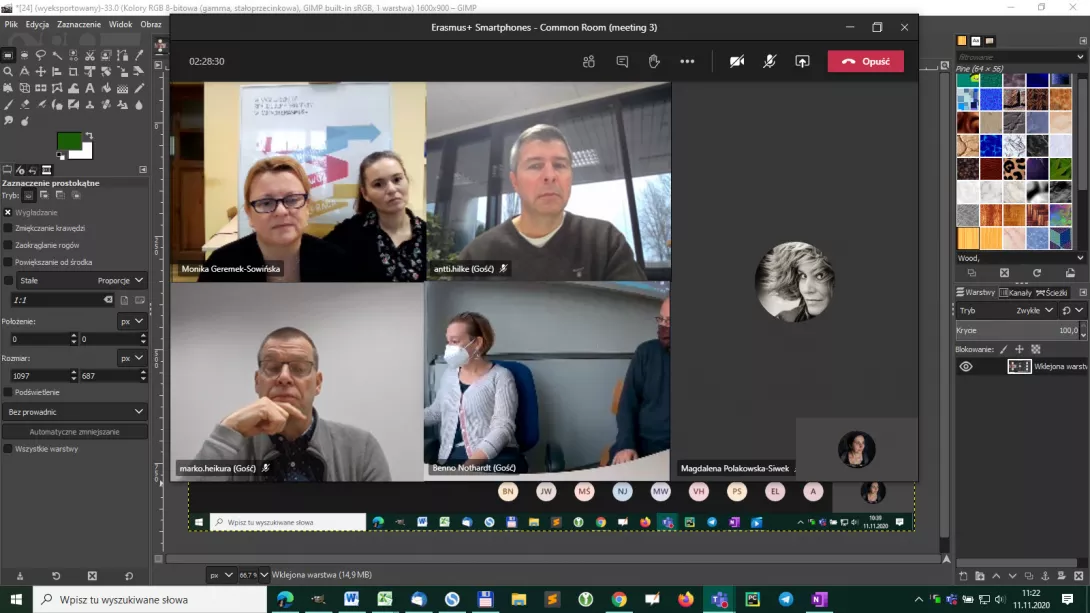
Task: Open the Teams participants panel icon
Action: click(589, 62)
